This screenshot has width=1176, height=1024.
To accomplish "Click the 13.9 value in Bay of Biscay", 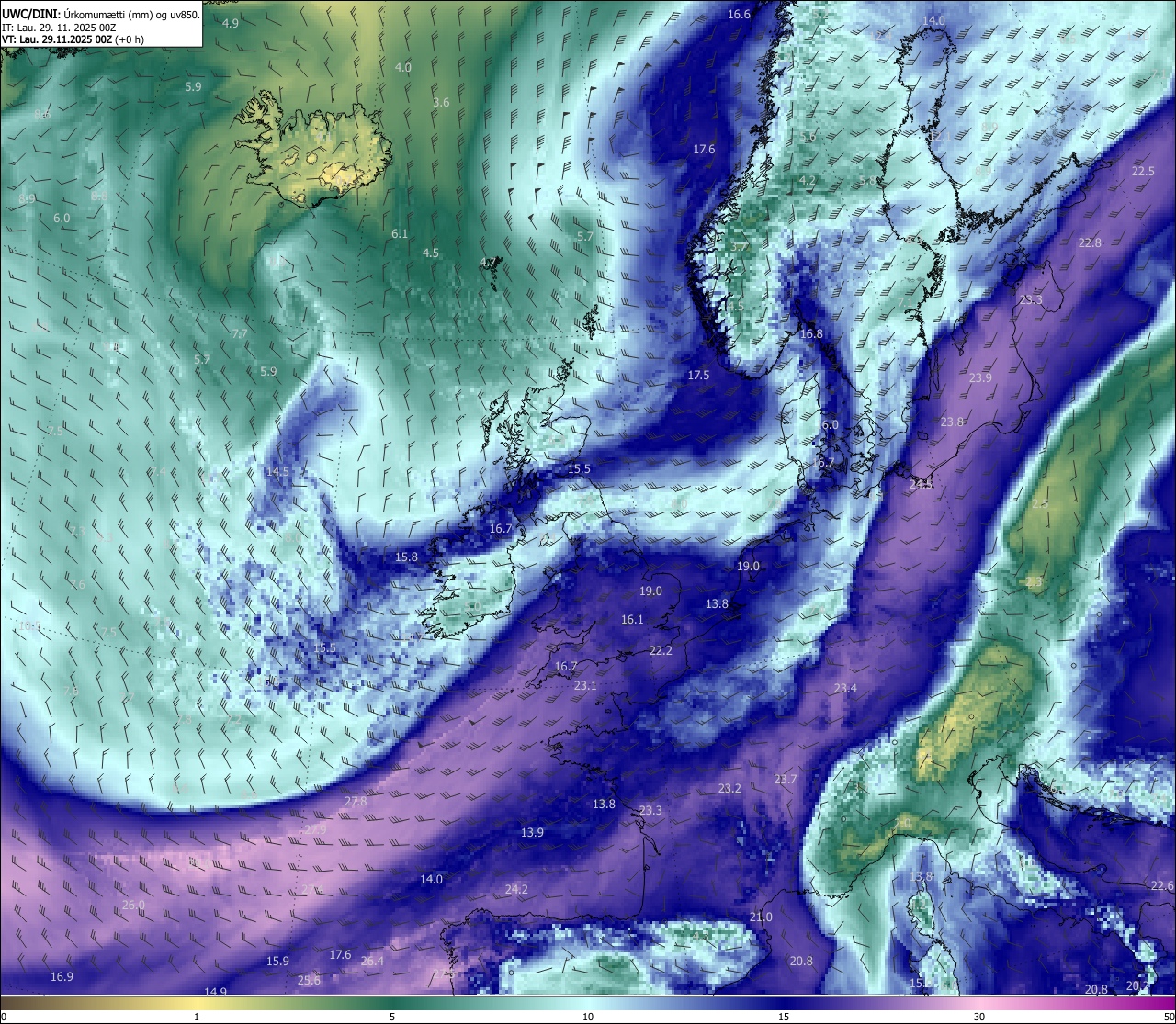I will point(532,833).
